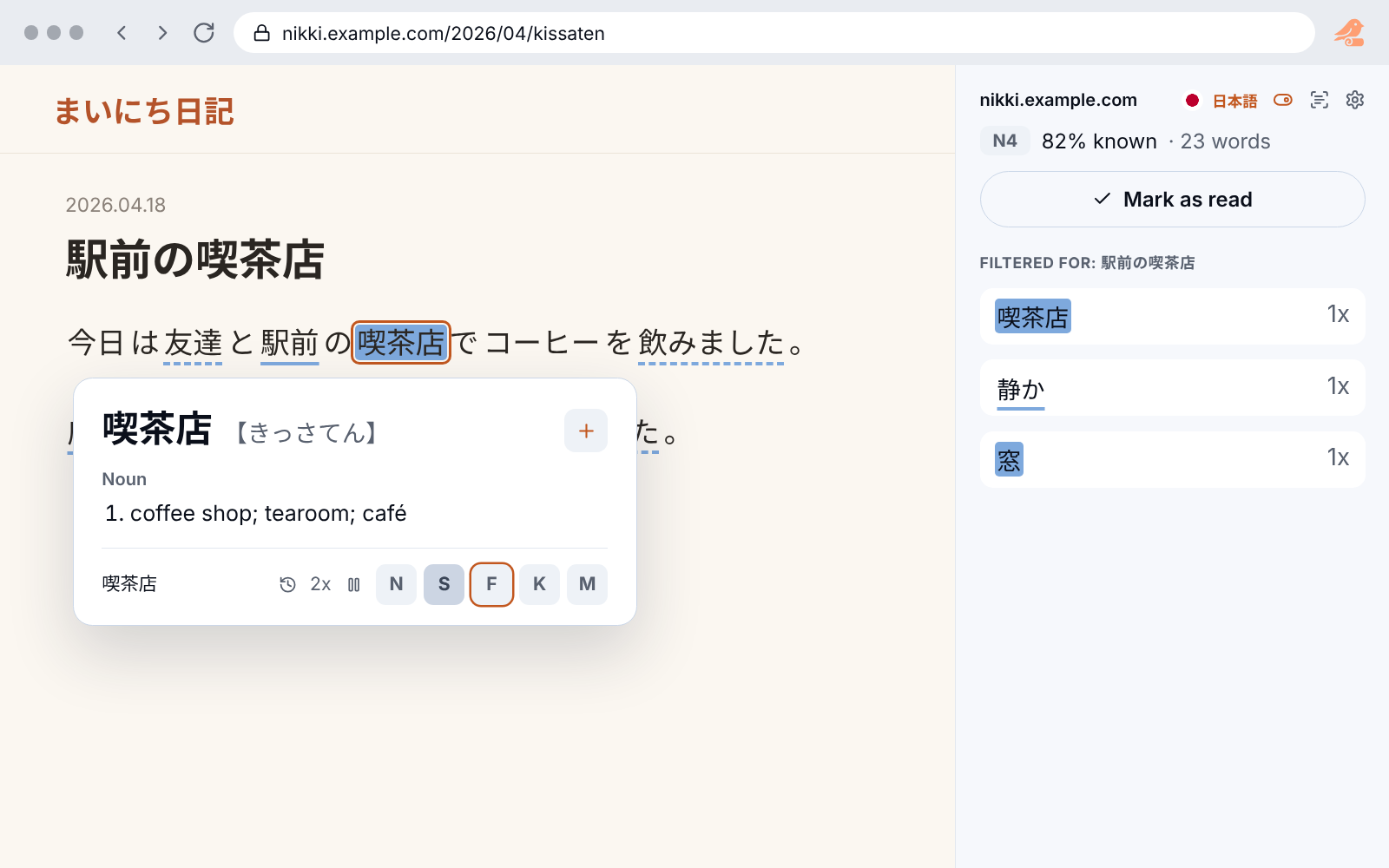Click the pause bars icon in popup
This screenshot has height=868, width=1389.
pyautogui.click(x=353, y=584)
